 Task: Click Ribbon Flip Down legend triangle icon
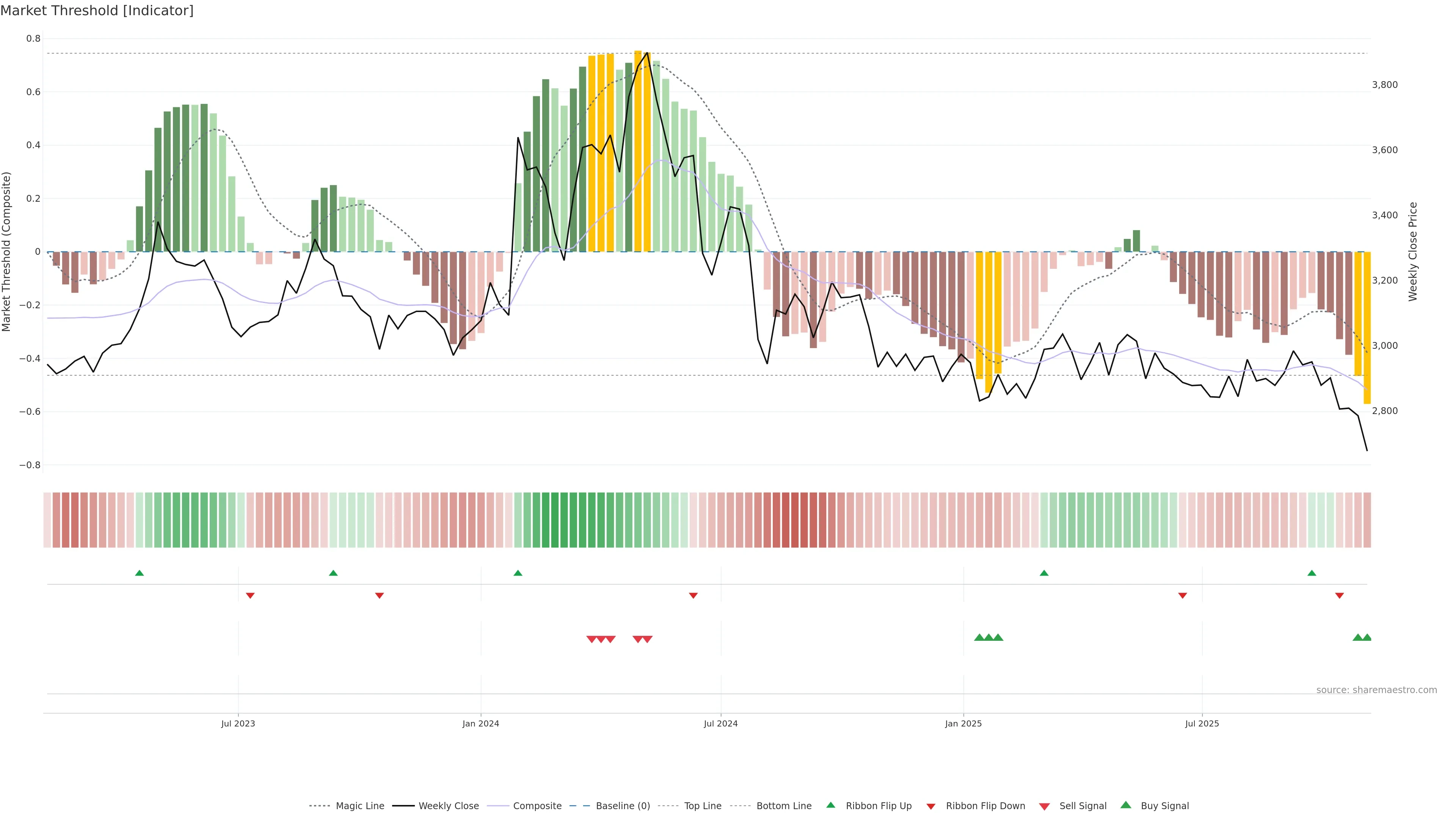[931, 806]
